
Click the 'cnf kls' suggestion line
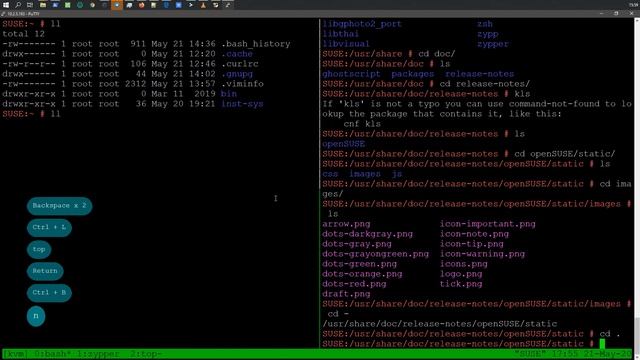(362, 124)
